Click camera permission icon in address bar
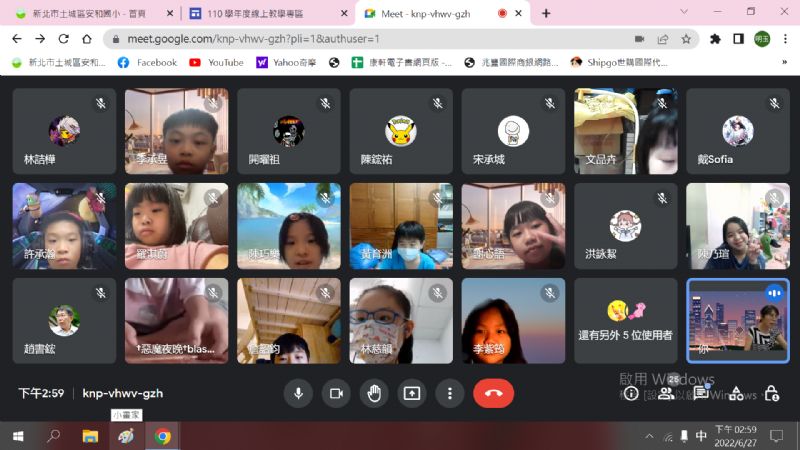Image resolution: width=800 pixels, height=450 pixels. pos(639,39)
